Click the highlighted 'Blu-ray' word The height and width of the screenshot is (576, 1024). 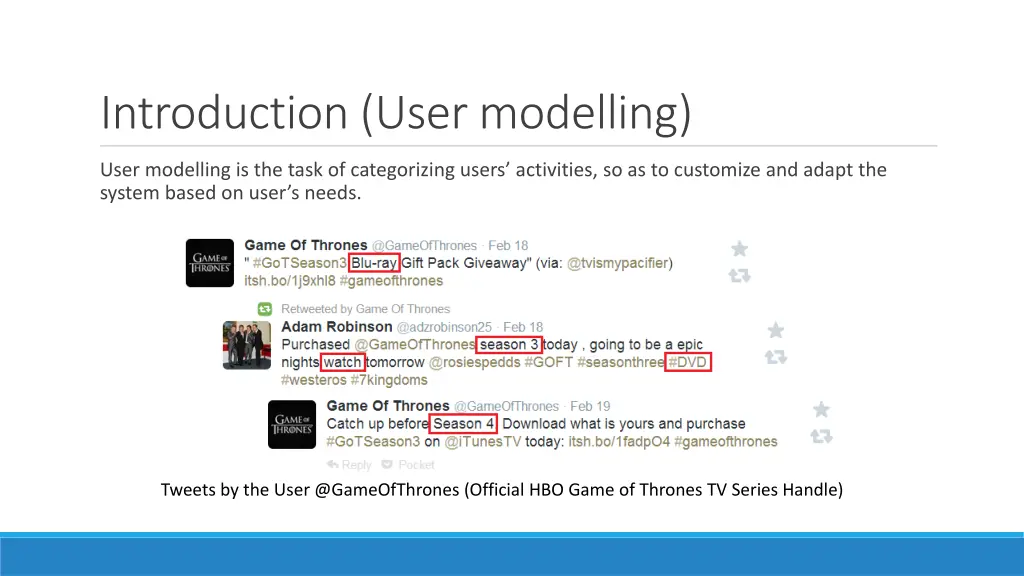(374, 263)
